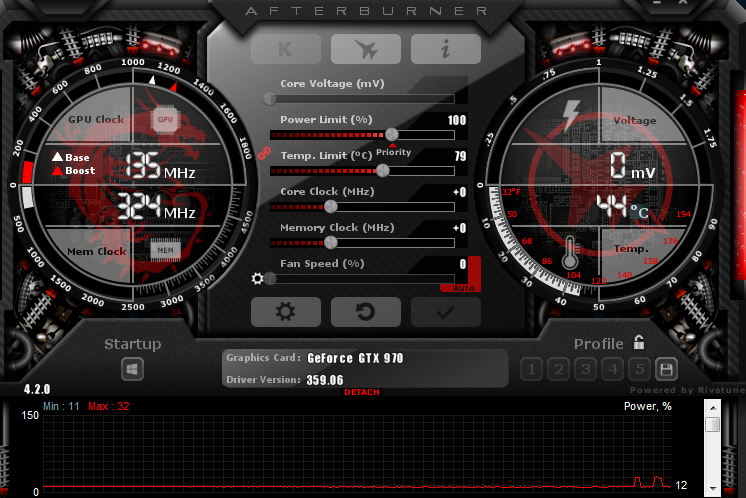
Task: Select profile slot 2
Action: tap(559, 369)
